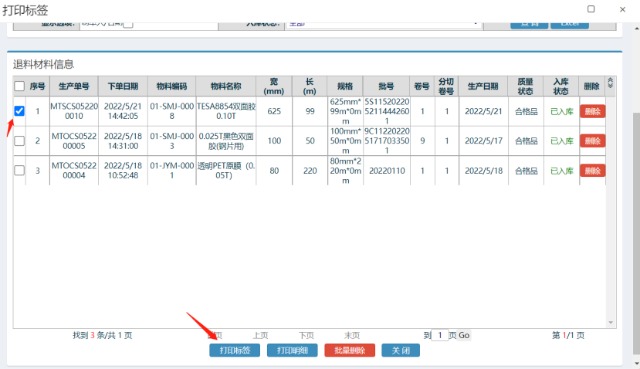This screenshot has width=640, height=369.
Task: Go to 上页 in pagination
Action: tap(260, 336)
